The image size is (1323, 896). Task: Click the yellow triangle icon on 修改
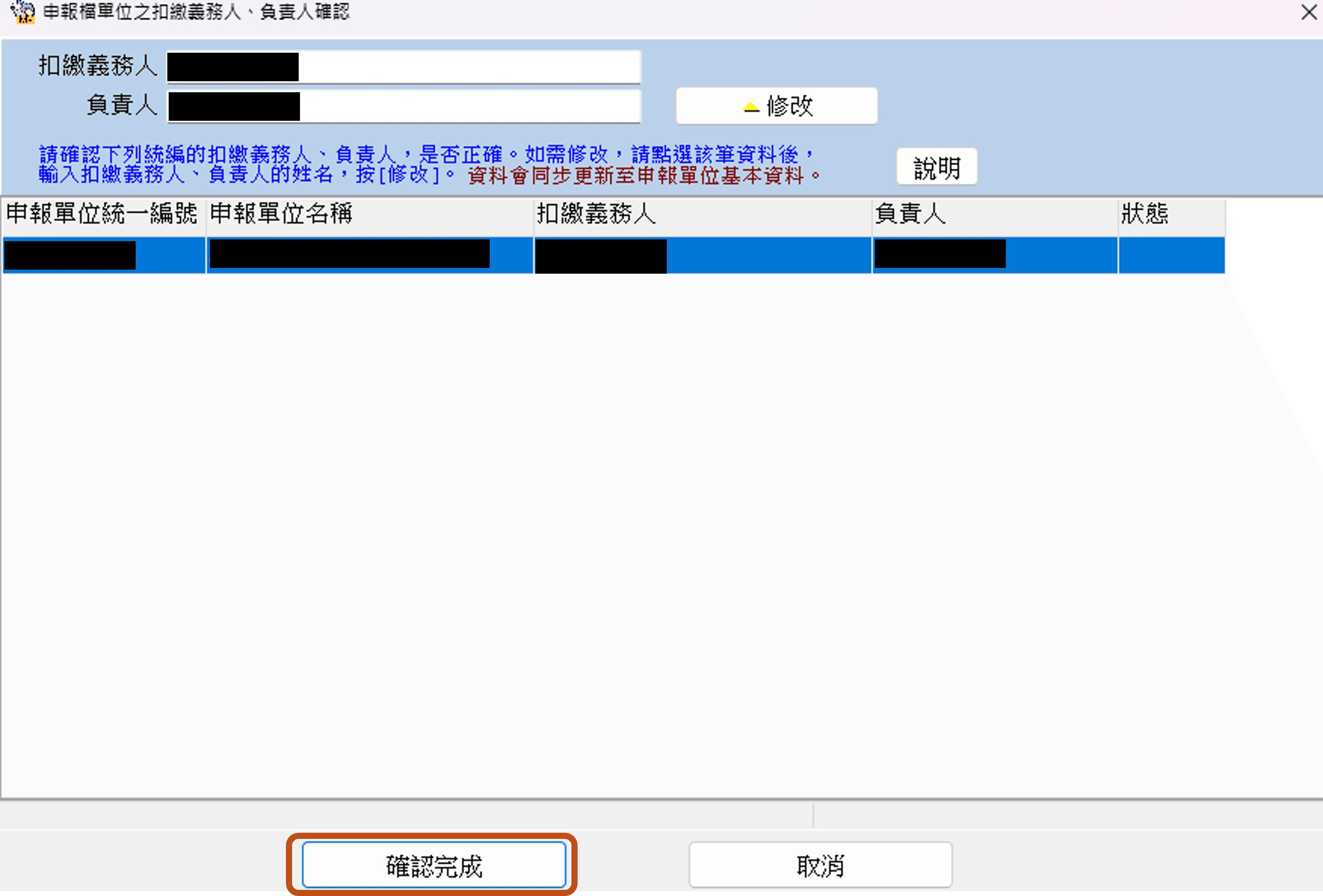click(x=751, y=107)
